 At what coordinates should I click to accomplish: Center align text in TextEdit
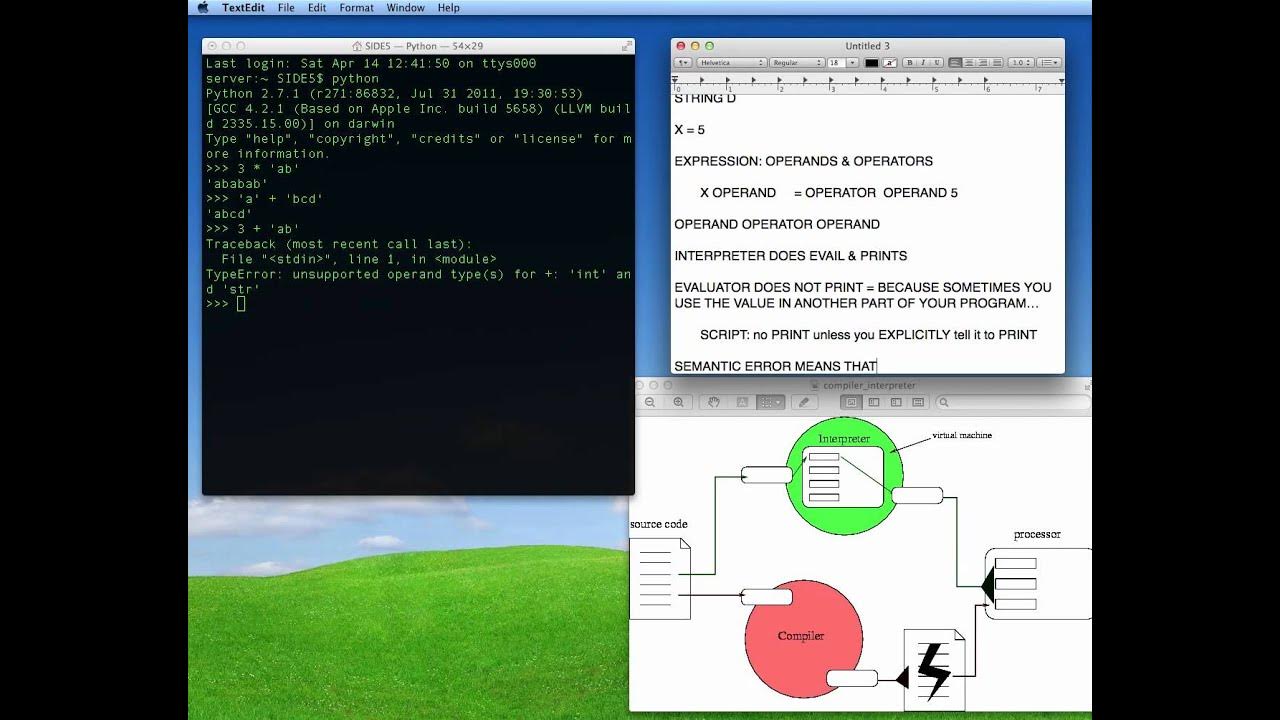tap(970, 63)
